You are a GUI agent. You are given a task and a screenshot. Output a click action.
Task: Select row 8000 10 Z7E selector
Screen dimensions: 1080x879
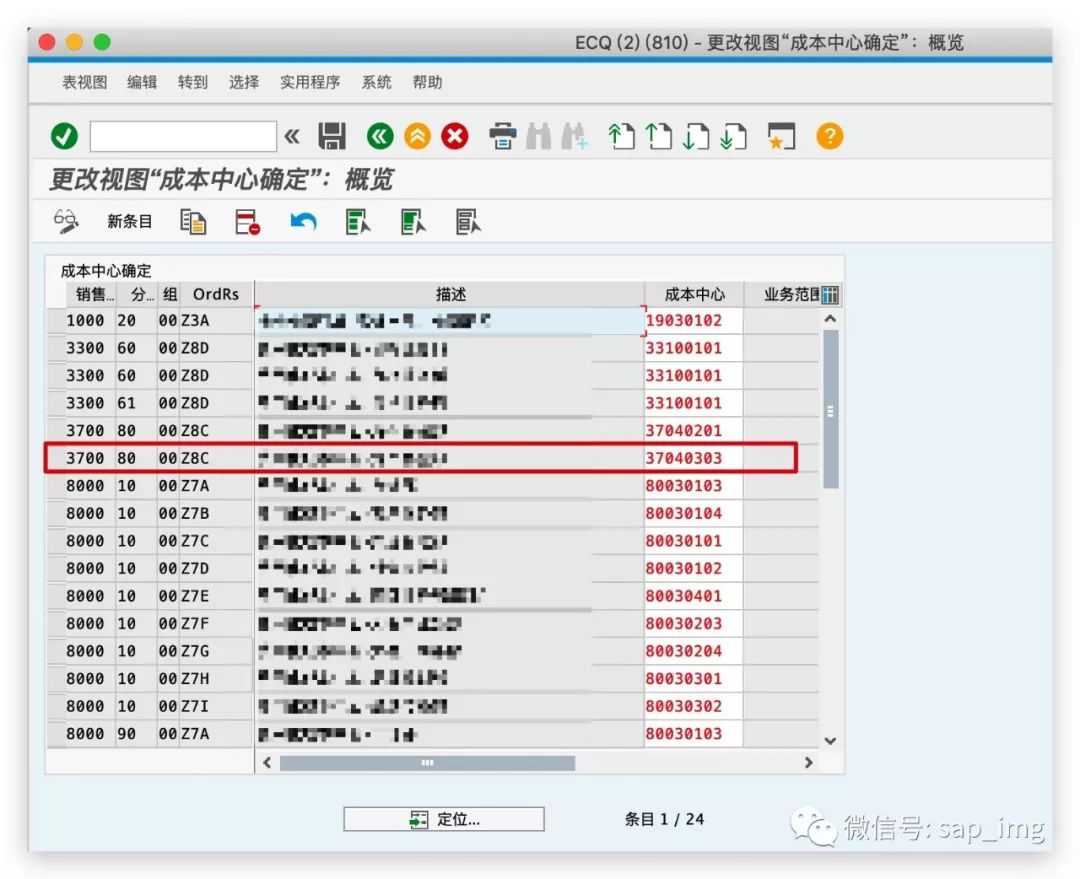(x=56, y=596)
